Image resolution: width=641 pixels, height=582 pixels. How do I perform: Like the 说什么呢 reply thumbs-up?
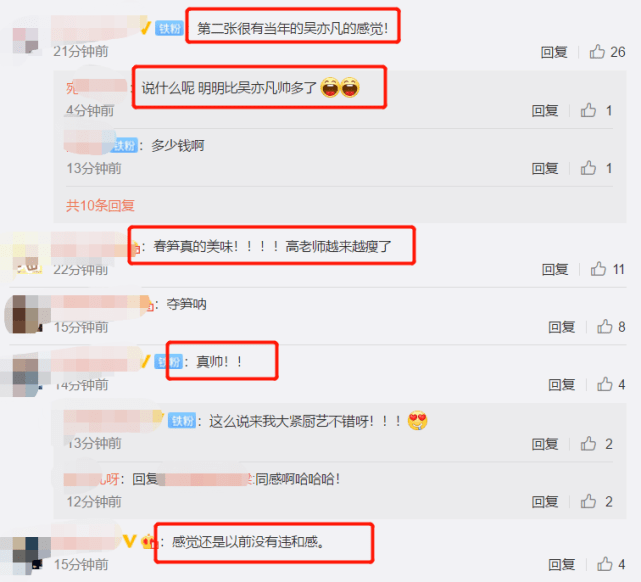point(588,110)
